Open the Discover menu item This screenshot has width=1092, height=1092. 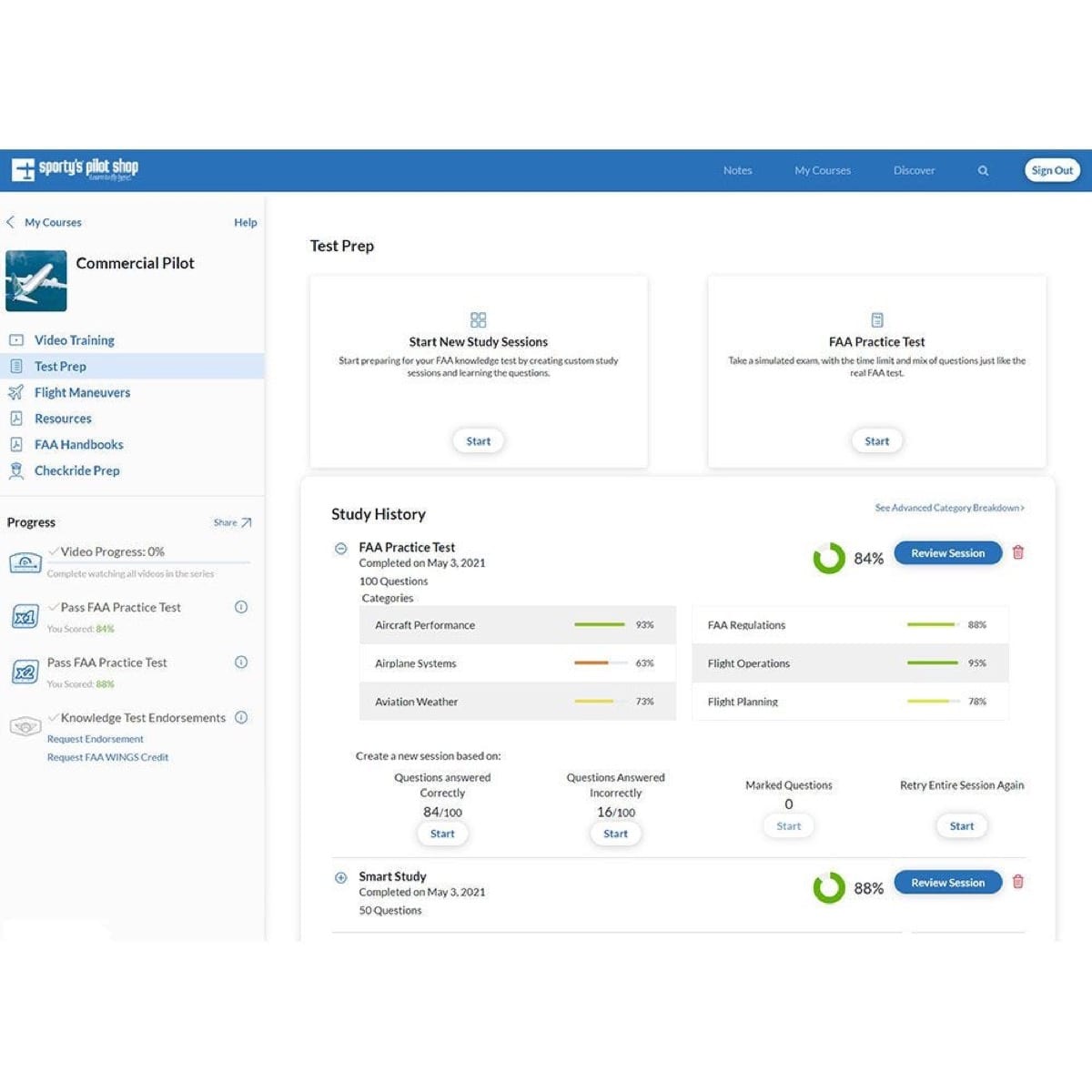[x=915, y=170]
